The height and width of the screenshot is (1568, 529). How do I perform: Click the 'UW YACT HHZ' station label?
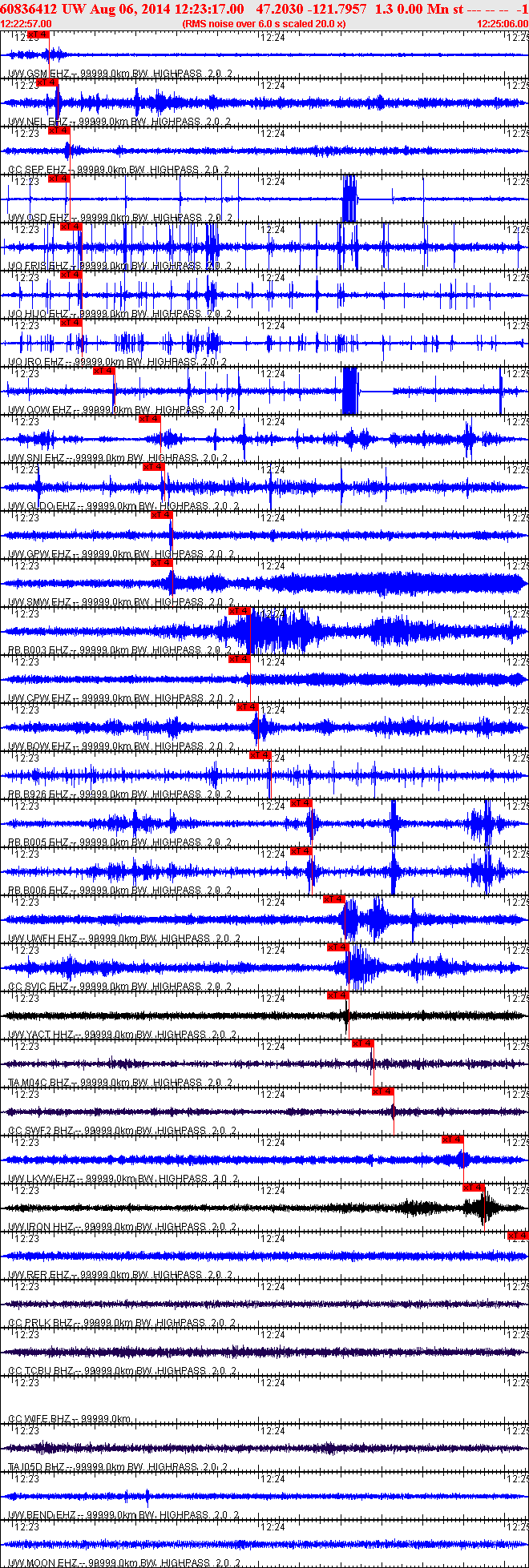40,1035
